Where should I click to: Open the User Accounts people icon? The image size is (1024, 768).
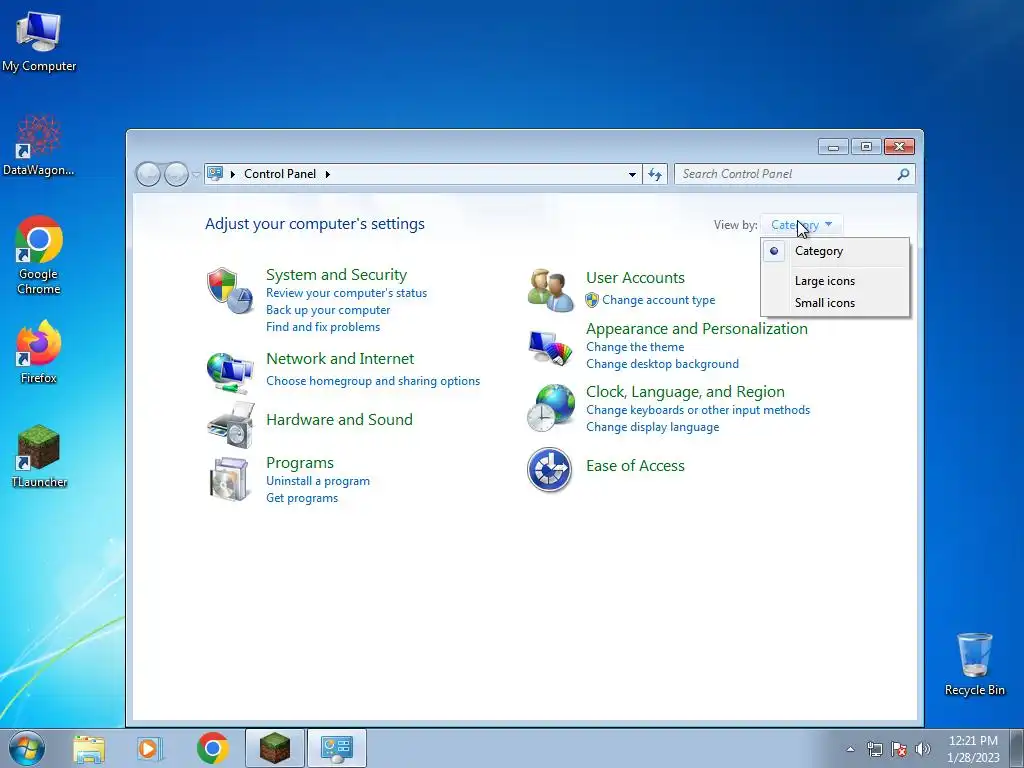pos(551,291)
